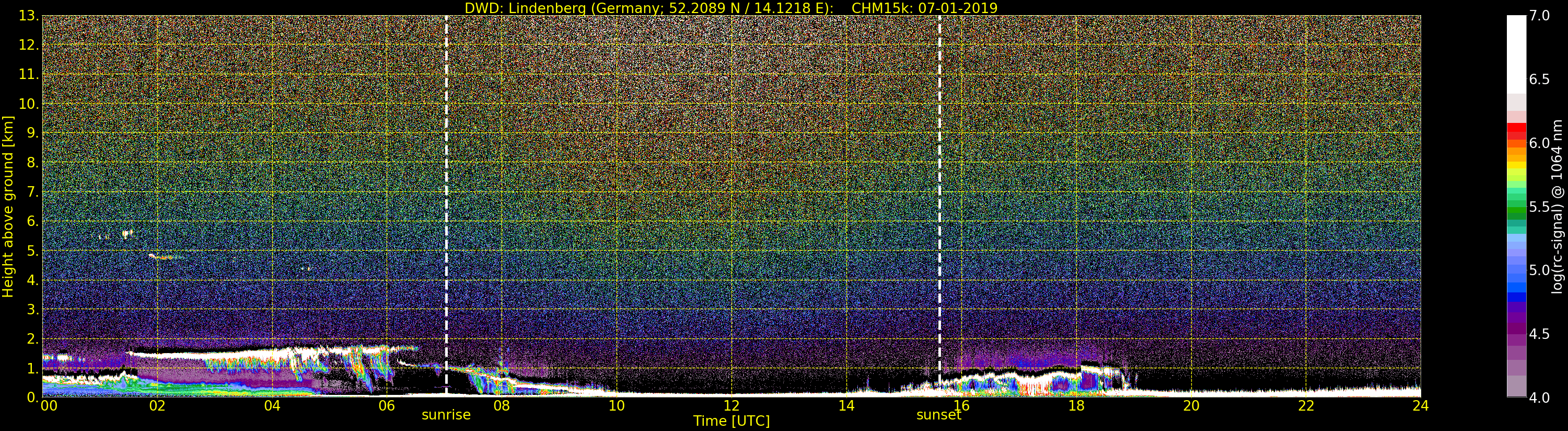Image resolution: width=1568 pixels, height=431 pixels.
Task: Click the time tick label '16'
Action: tap(961, 406)
